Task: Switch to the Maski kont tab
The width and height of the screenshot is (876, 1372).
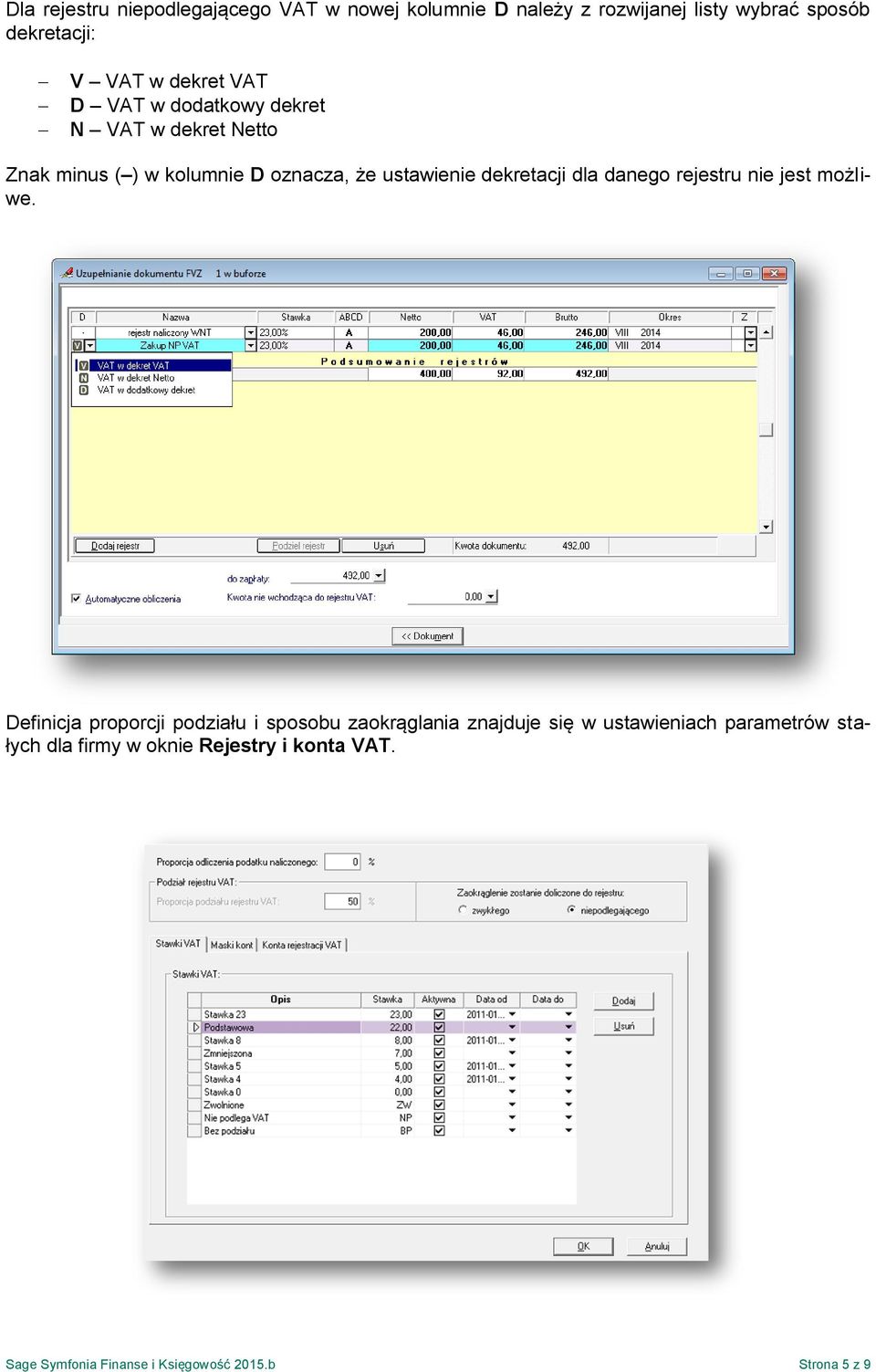Action: [x=232, y=945]
